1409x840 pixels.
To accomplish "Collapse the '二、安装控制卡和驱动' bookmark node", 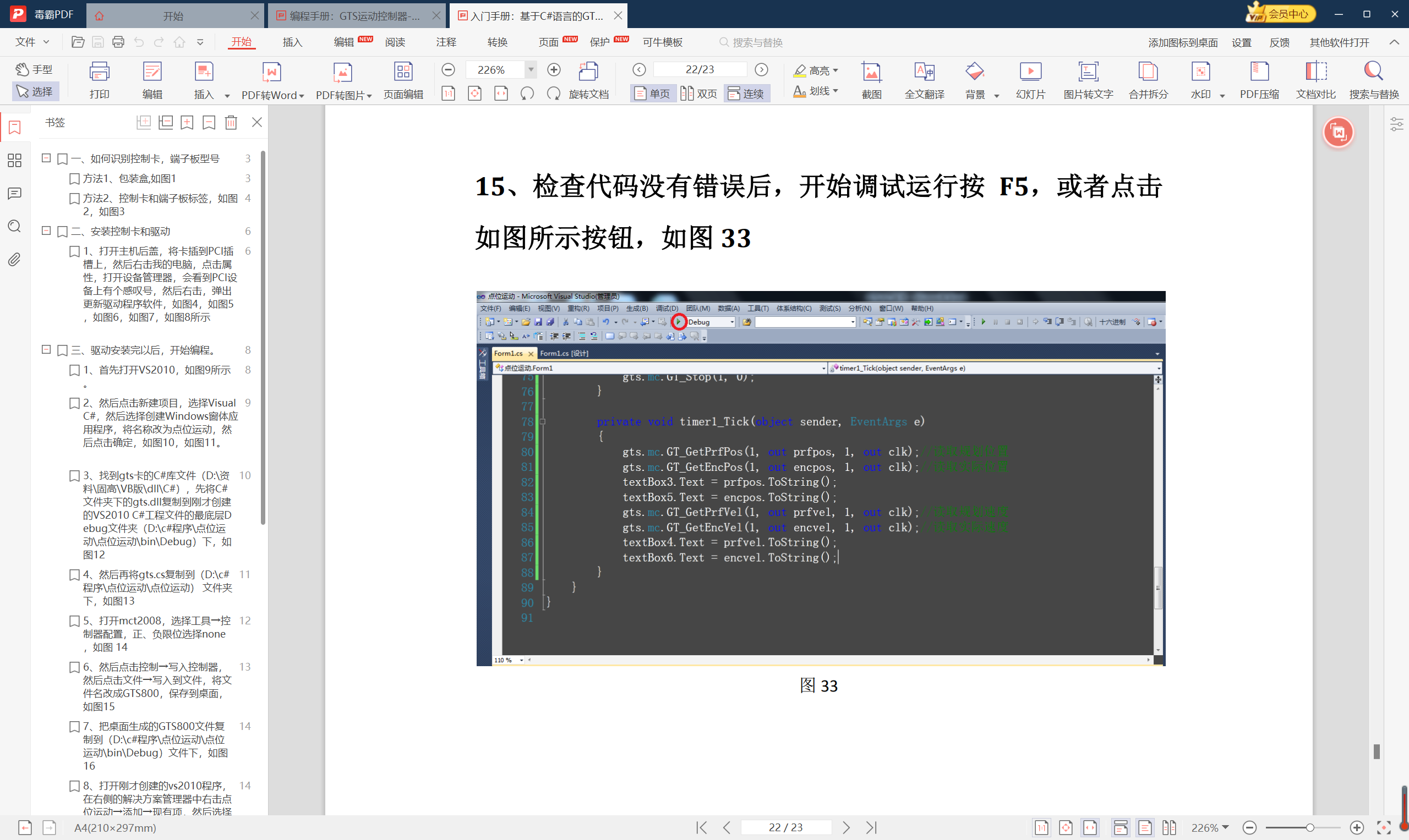I will [x=46, y=231].
